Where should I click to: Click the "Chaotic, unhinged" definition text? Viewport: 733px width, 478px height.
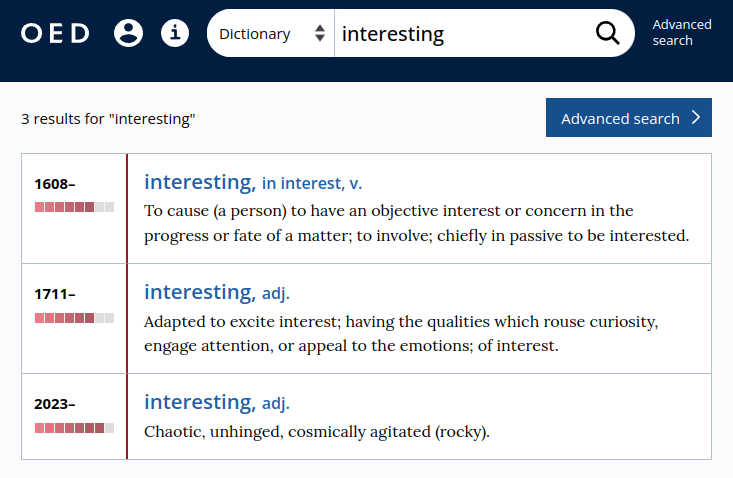click(x=317, y=432)
